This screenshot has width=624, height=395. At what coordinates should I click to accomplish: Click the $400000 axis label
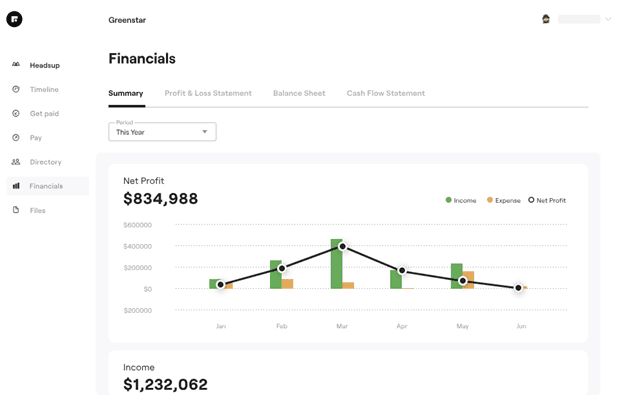click(138, 247)
